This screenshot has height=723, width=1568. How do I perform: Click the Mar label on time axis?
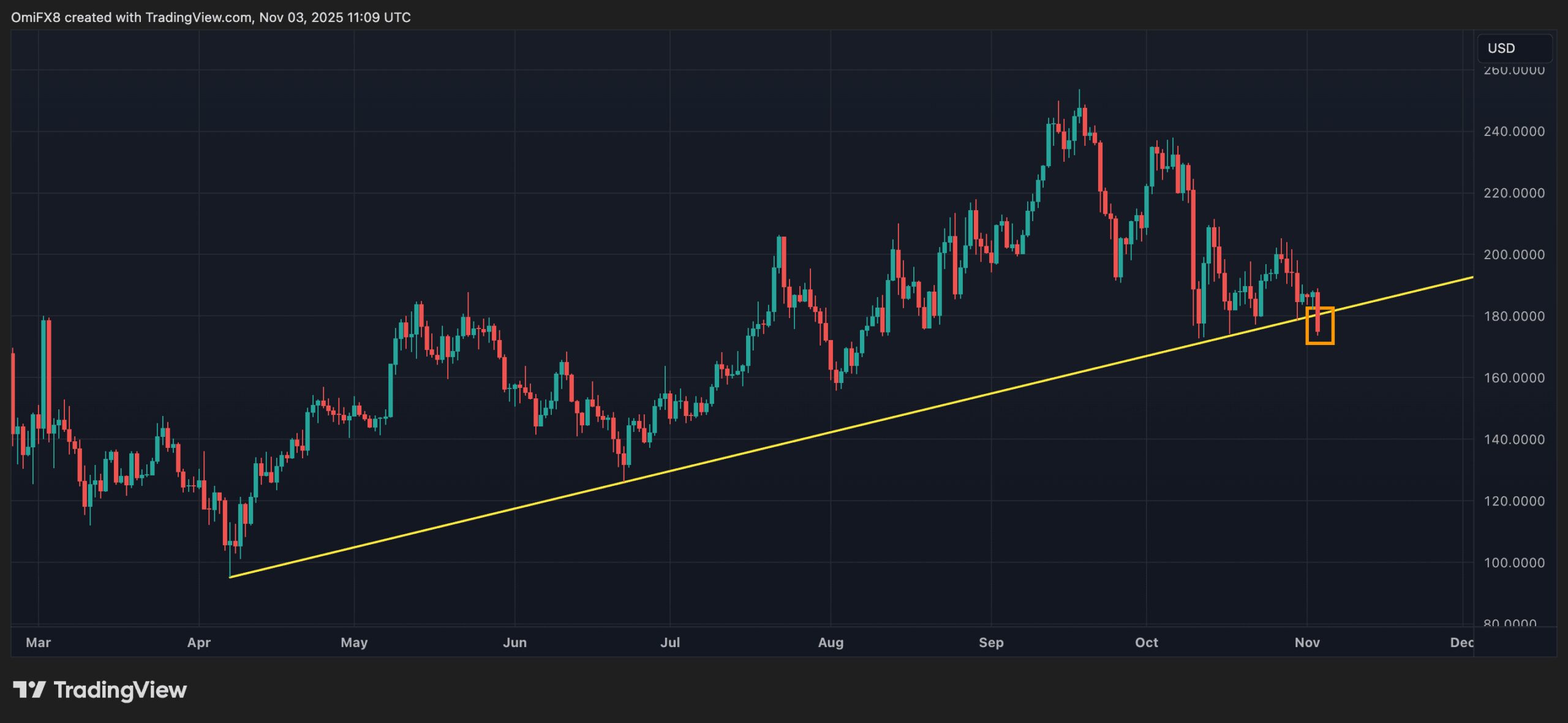pos(38,642)
